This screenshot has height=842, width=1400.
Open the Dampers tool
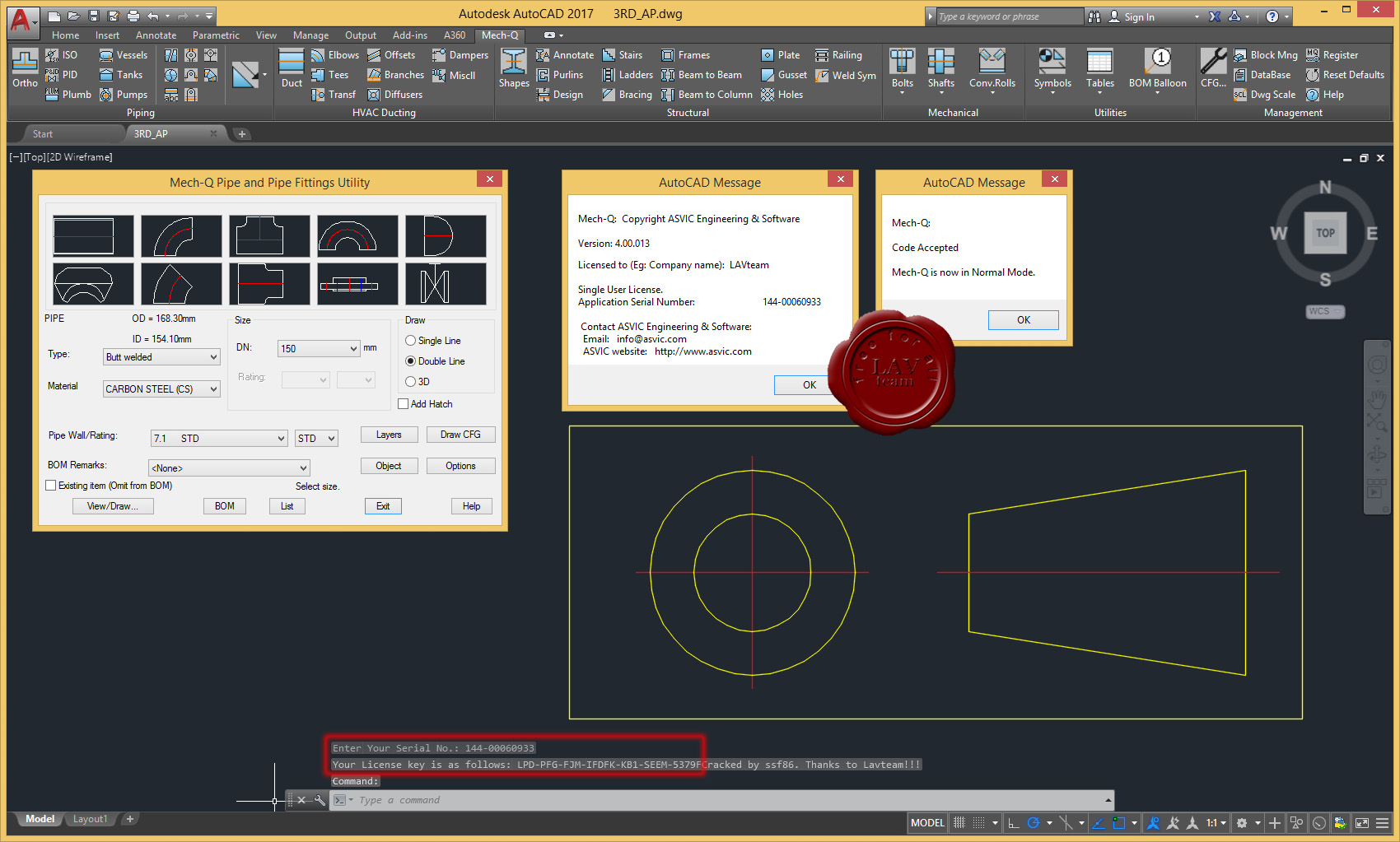460,55
